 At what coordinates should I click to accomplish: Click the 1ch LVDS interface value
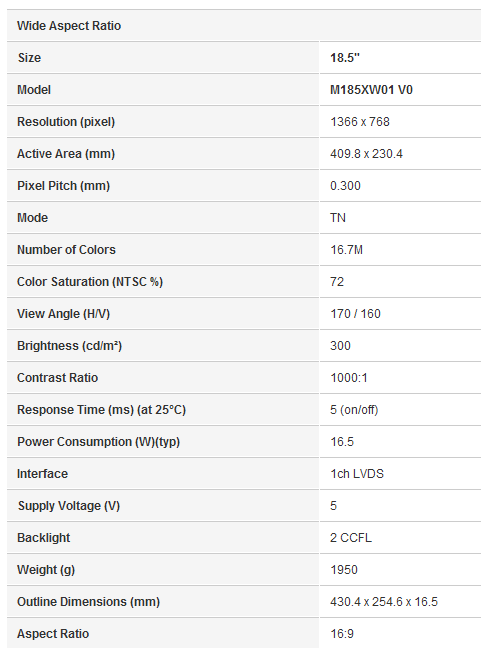tap(357, 474)
